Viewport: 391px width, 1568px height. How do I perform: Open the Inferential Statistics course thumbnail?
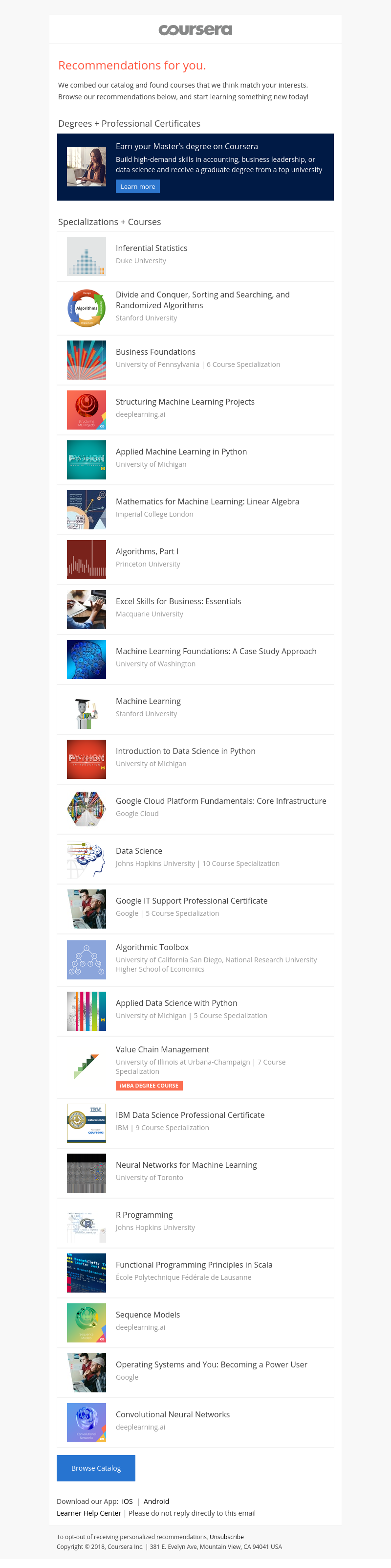click(87, 256)
